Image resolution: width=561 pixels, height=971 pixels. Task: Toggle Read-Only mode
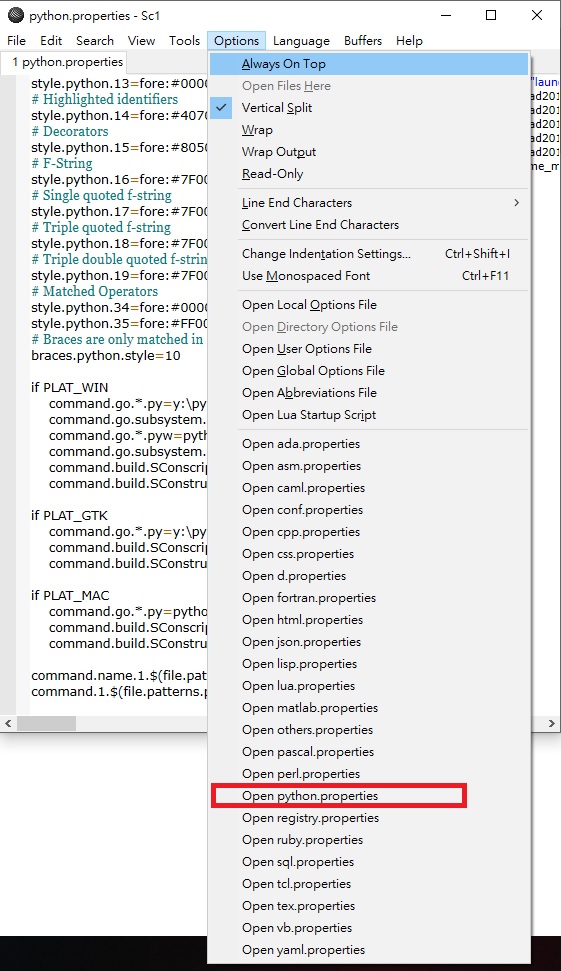click(x=369, y=174)
